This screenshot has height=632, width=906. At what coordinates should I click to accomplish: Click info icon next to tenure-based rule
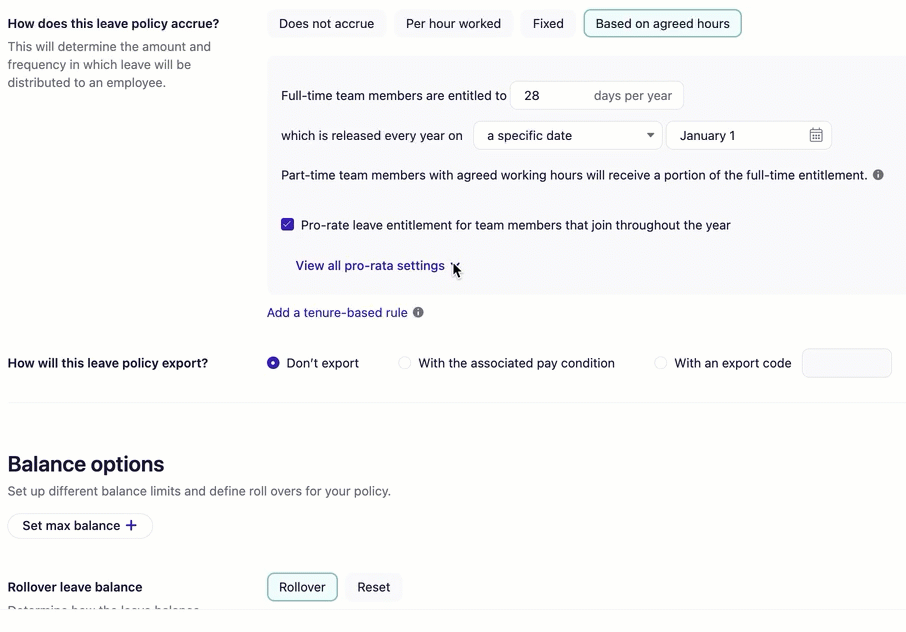(418, 313)
